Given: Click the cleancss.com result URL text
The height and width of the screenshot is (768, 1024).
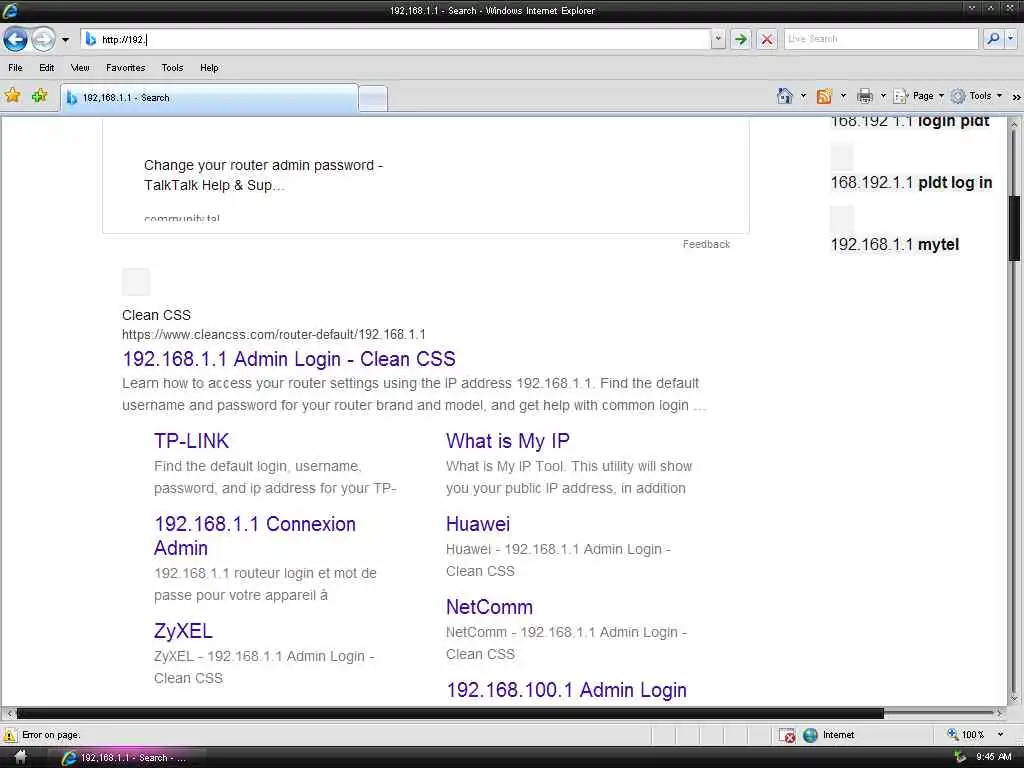Looking at the screenshot, I should (274, 334).
